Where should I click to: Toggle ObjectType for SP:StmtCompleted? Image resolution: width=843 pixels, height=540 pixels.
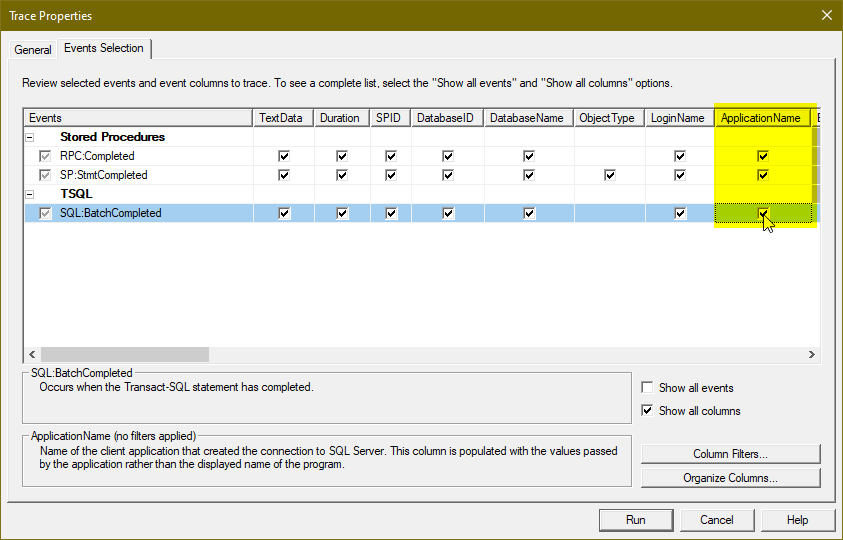(x=610, y=175)
